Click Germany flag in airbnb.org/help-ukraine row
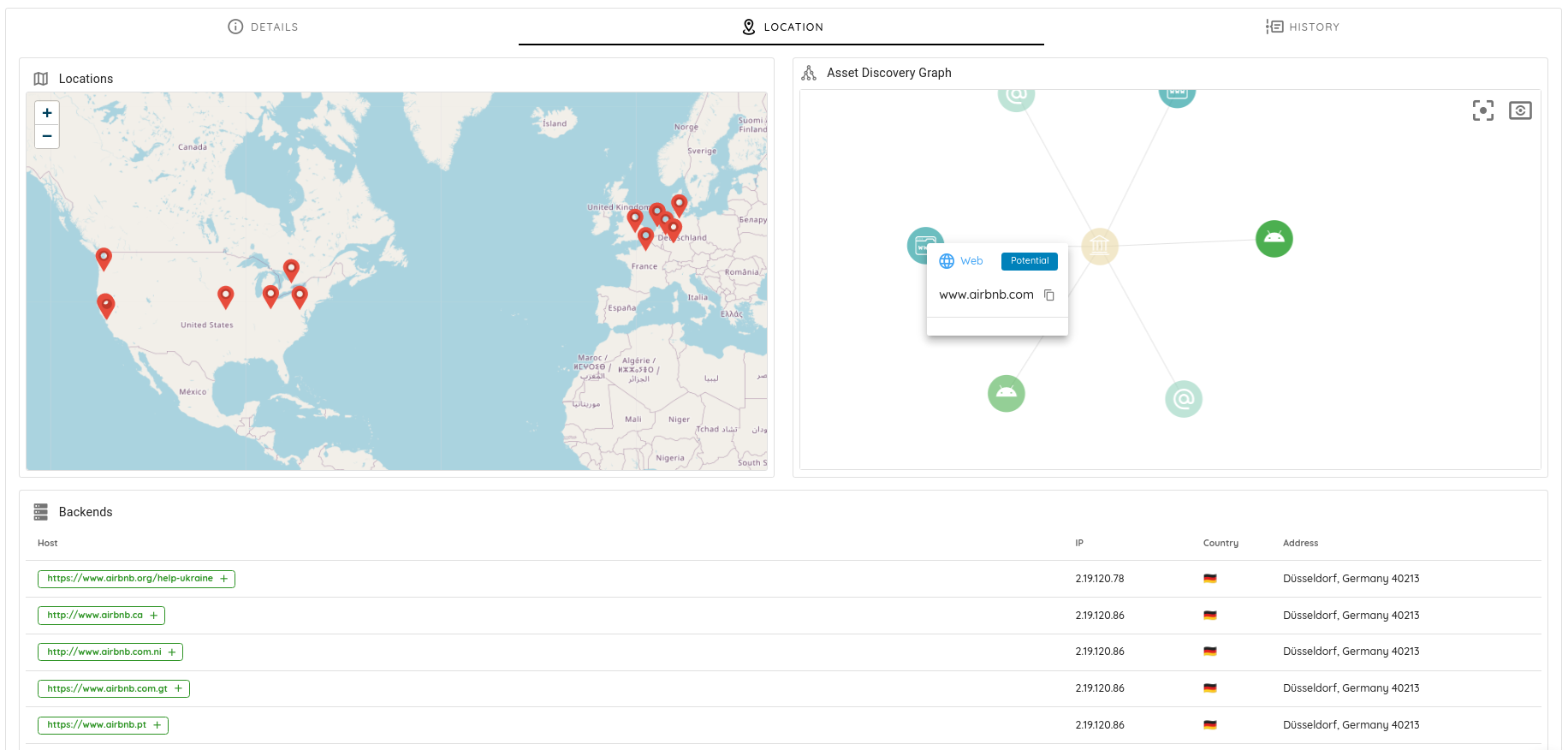Viewport: 1568px width, 750px height. pos(1209,579)
